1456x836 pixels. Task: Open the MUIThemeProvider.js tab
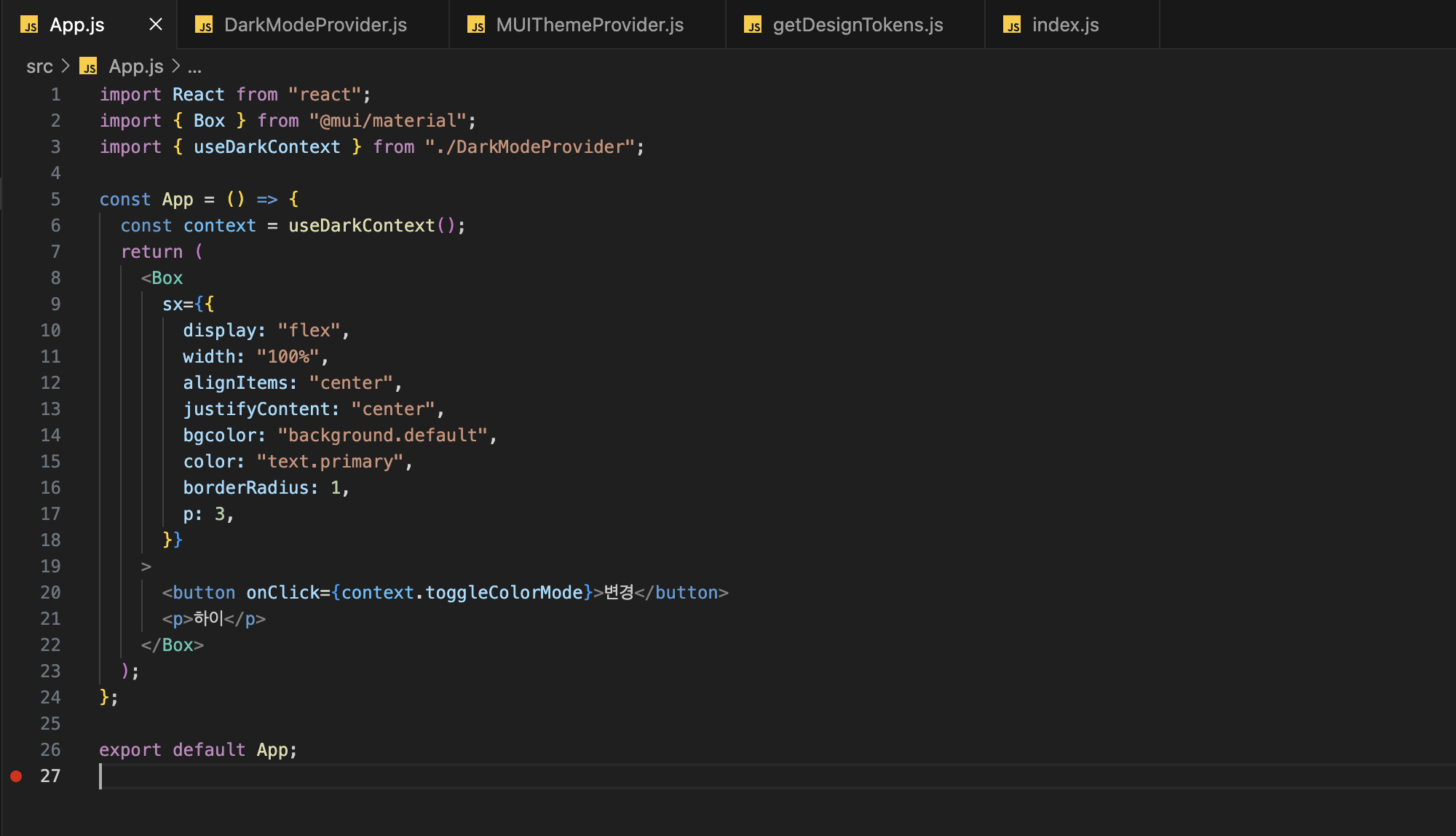tap(589, 25)
